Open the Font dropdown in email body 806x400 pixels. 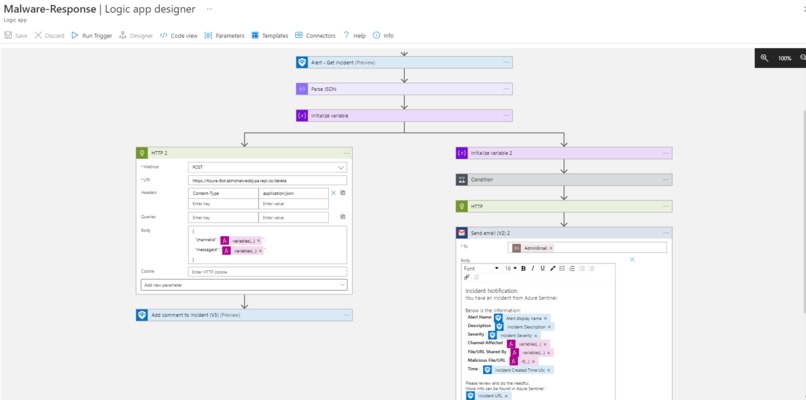pos(481,268)
